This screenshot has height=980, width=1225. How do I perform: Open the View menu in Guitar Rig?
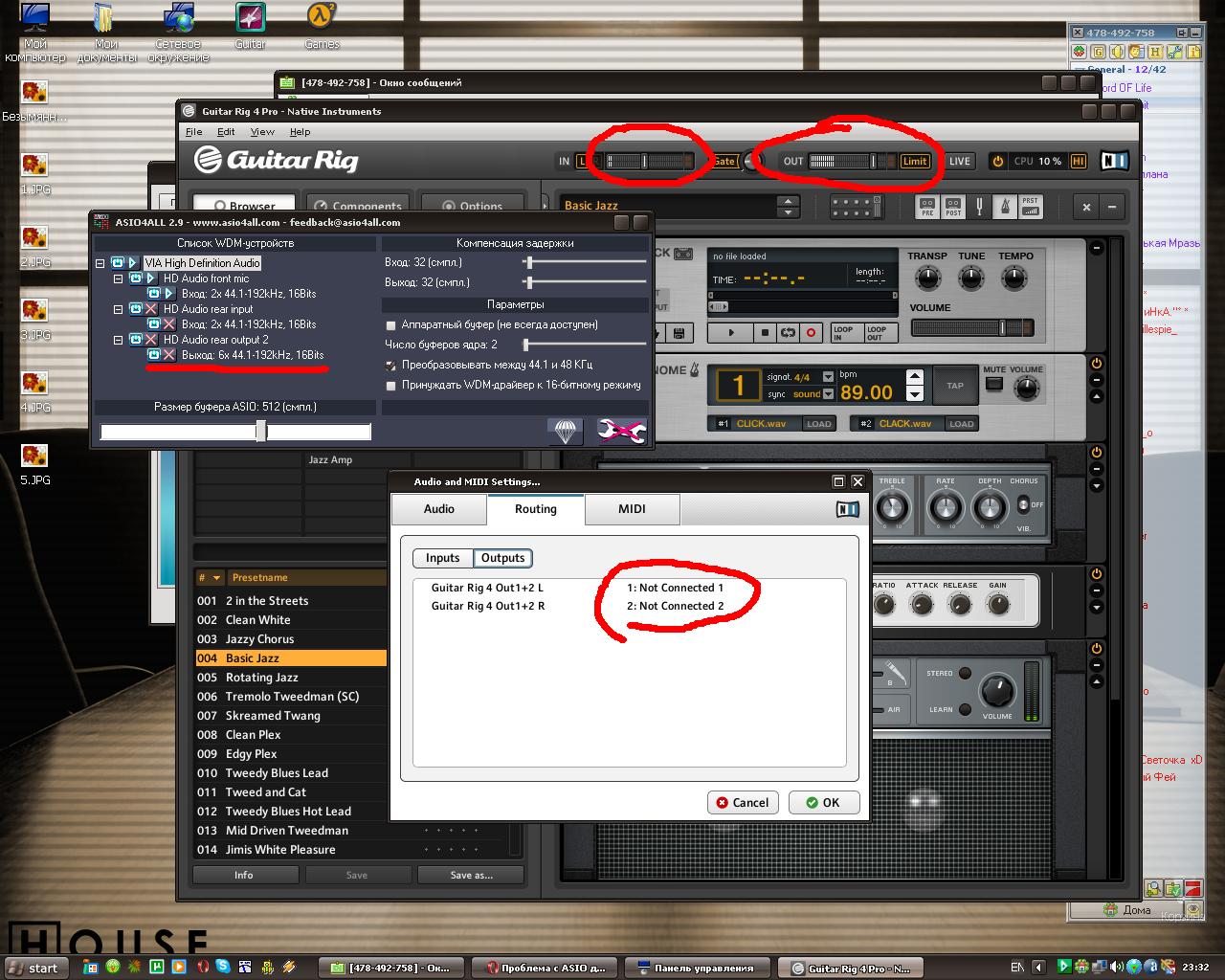coord(262,132)
